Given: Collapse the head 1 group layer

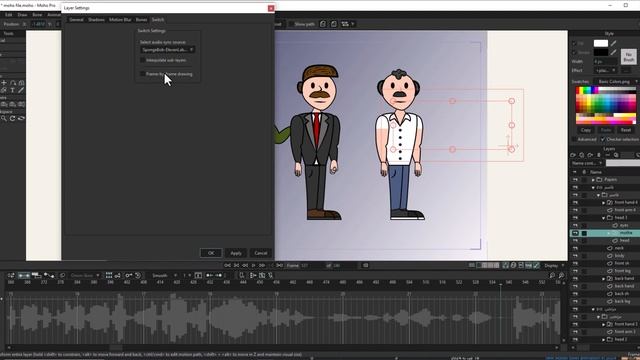Looking at the screenshot, I should click(x=604, y=218).
